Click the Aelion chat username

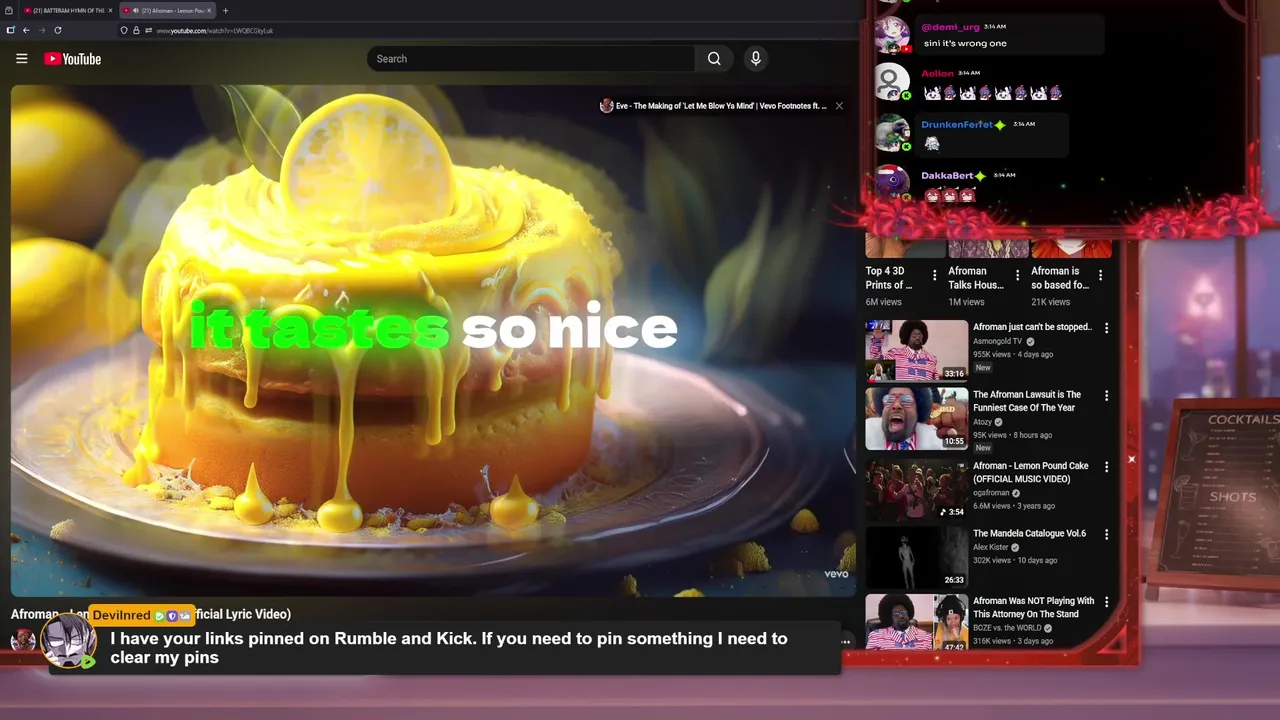(x=937, y=73)
